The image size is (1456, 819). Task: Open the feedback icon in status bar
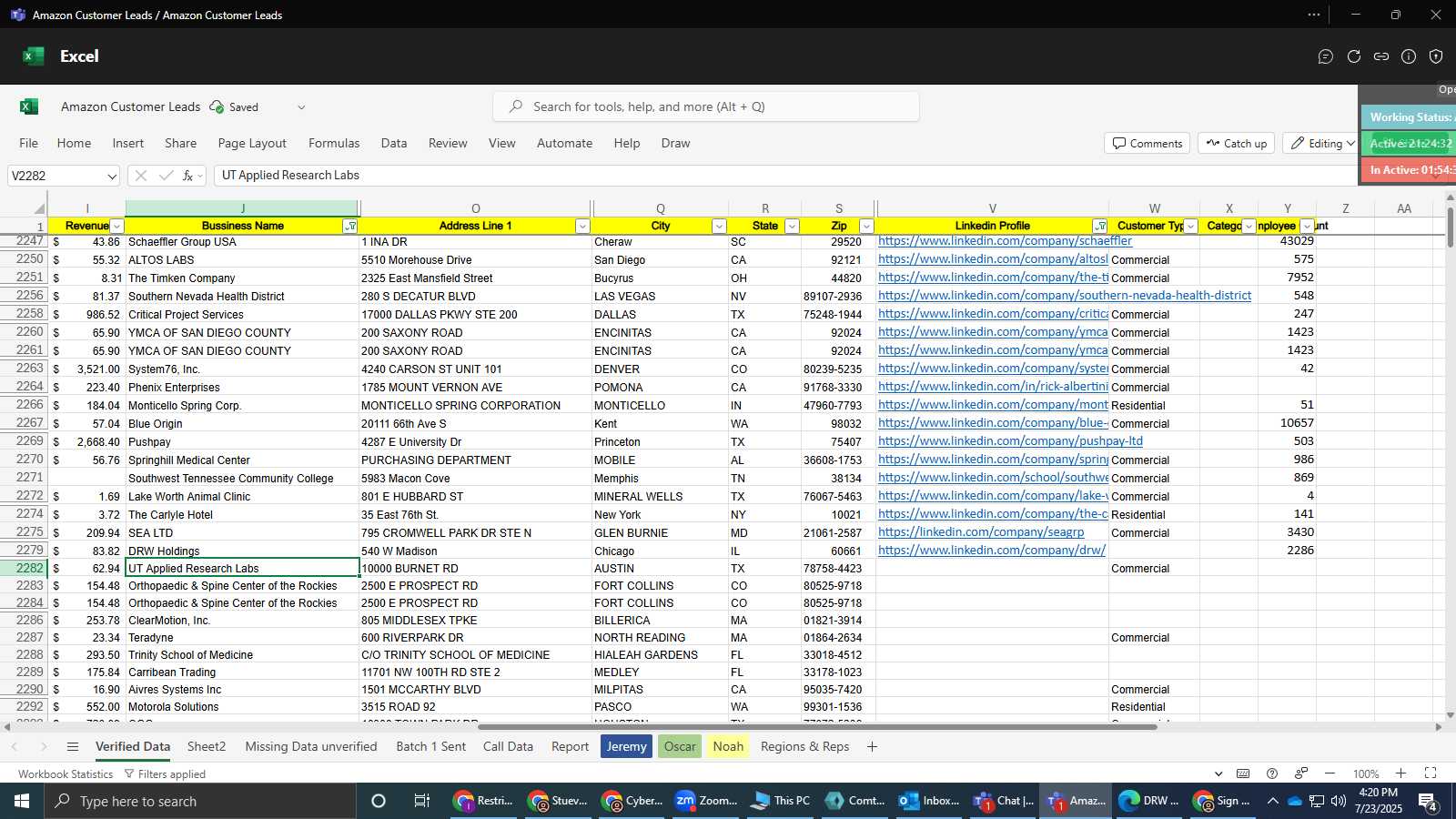click(1301, 773)
